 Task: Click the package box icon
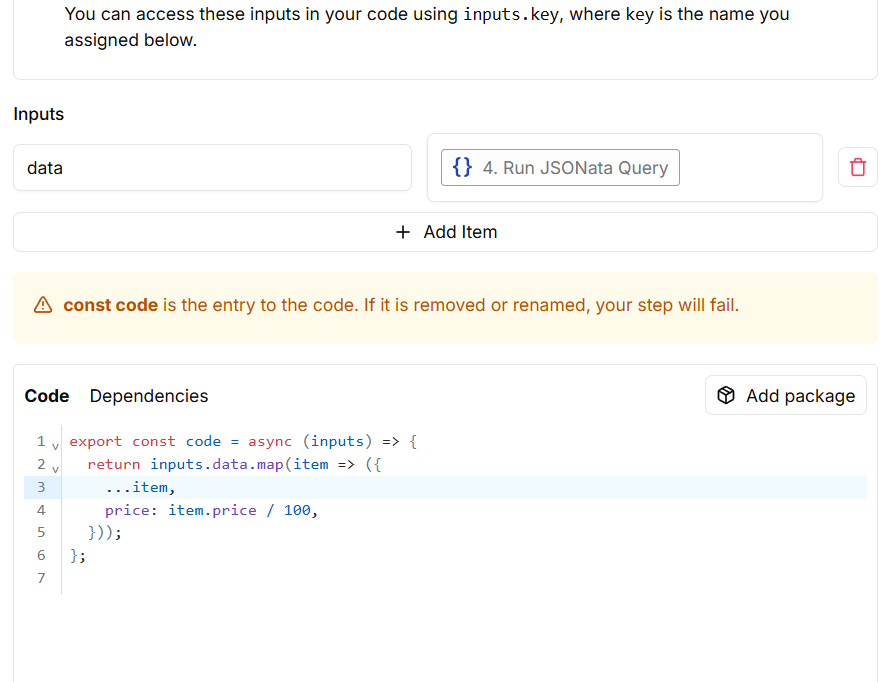[x=727, y=396]
